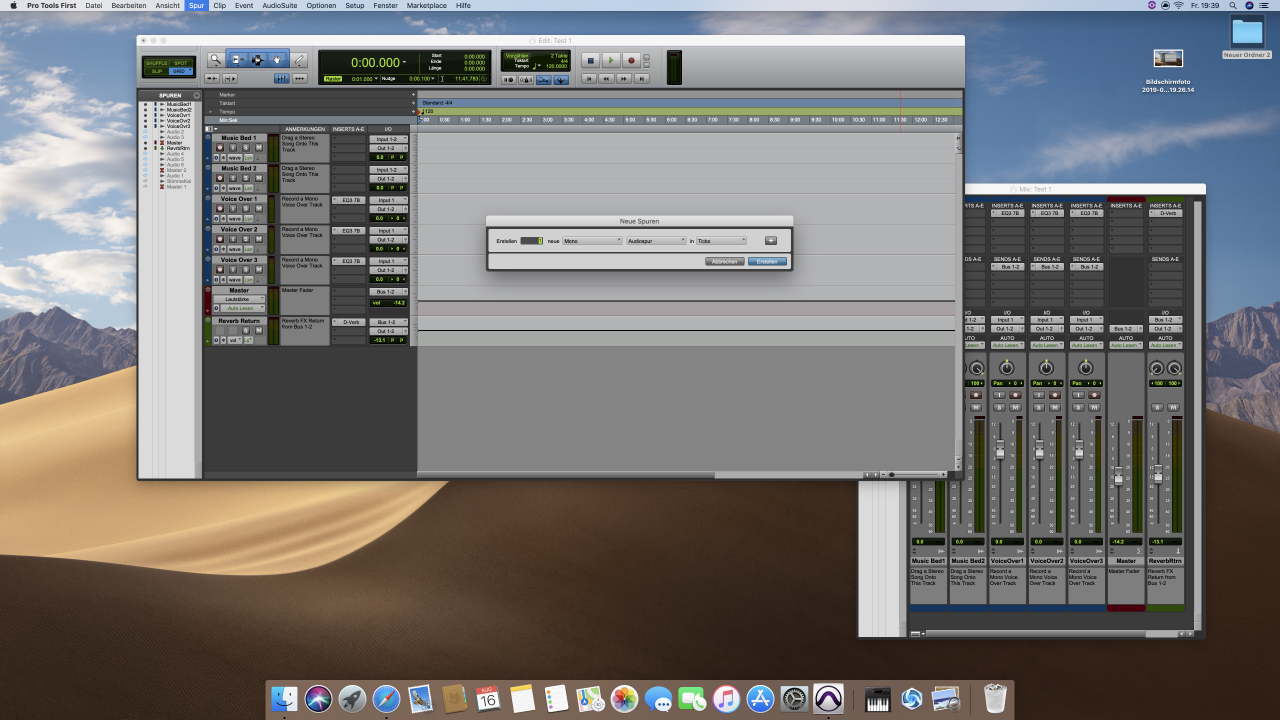Viewport: 1280px width, 720px height.
Task: Open Safari from the Dock
Action: click(386, 698)
